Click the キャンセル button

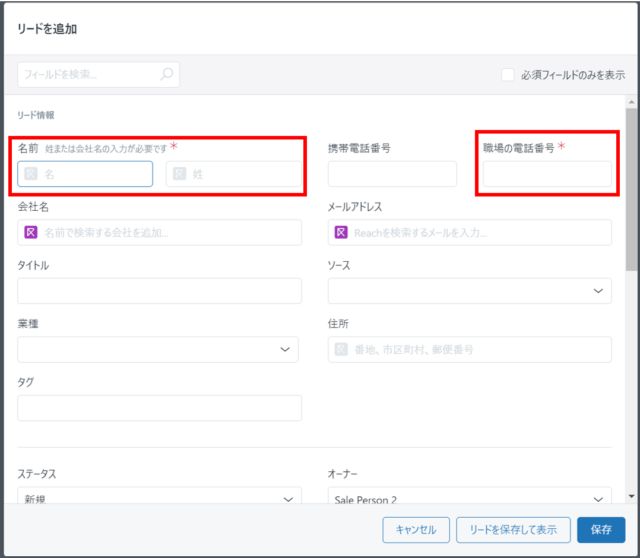(416, 530)
